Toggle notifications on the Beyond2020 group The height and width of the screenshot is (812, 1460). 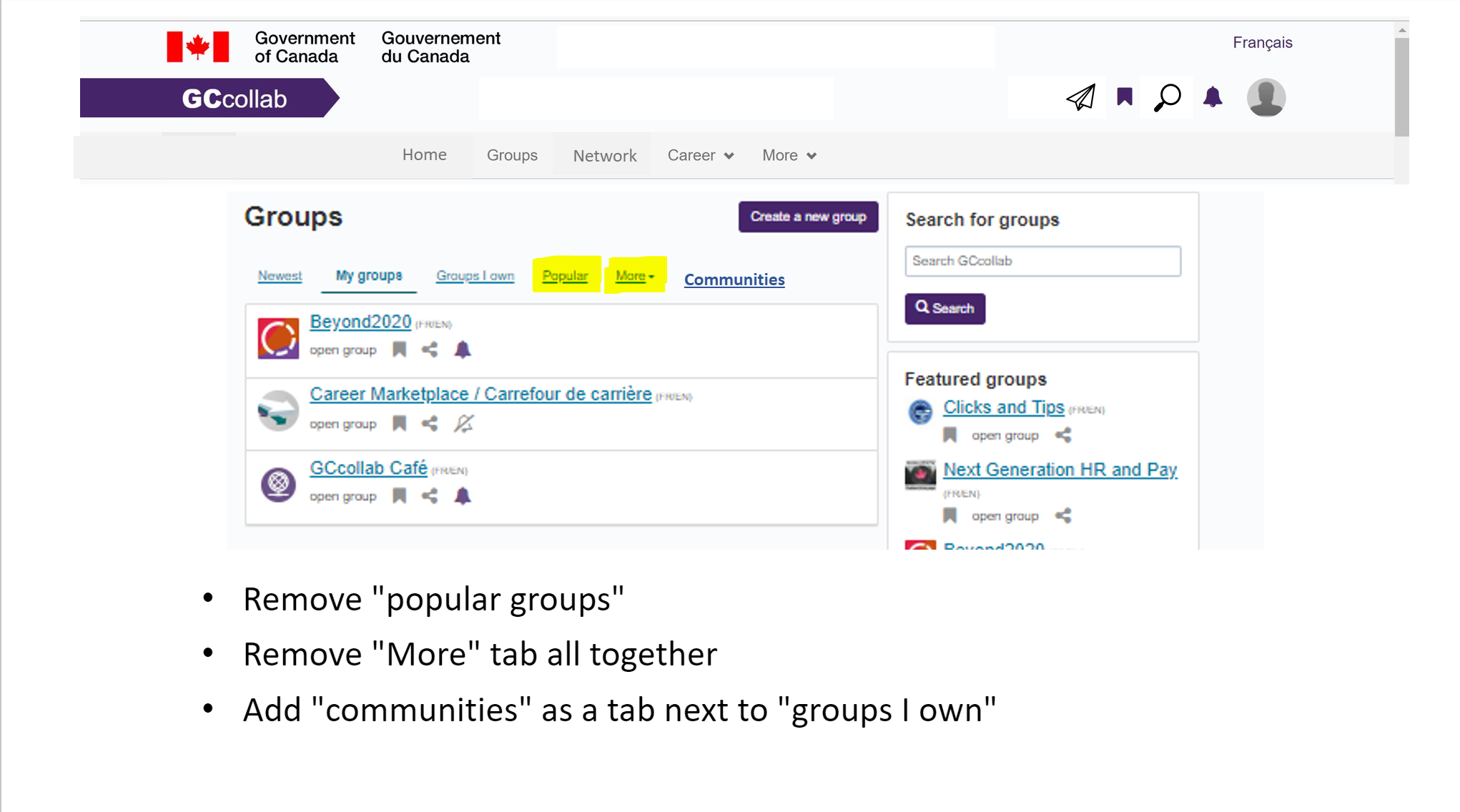coord(462,350)
